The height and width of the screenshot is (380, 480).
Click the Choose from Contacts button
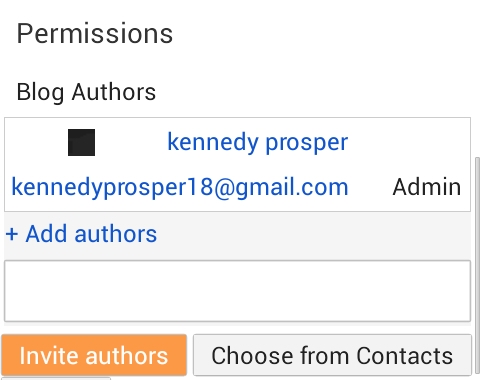coord(332,355)
